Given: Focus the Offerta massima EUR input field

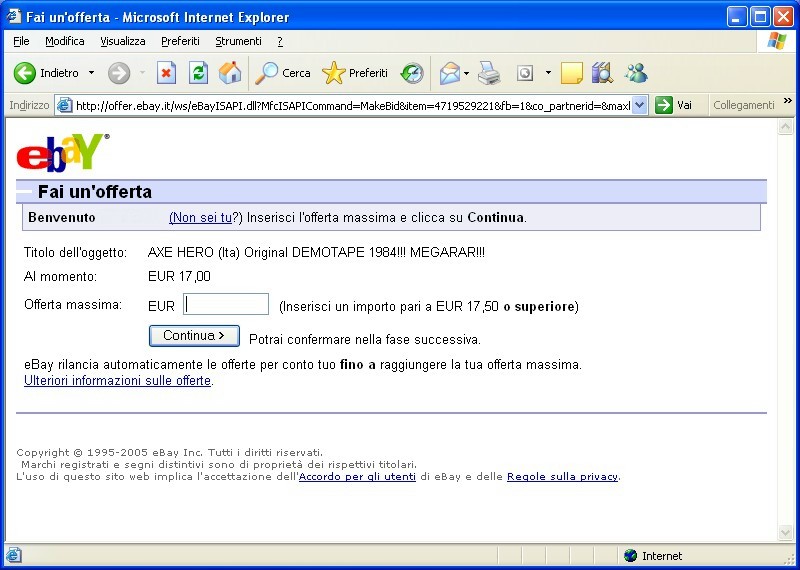Looking at the screenshot, I should (x=226, y=304).
